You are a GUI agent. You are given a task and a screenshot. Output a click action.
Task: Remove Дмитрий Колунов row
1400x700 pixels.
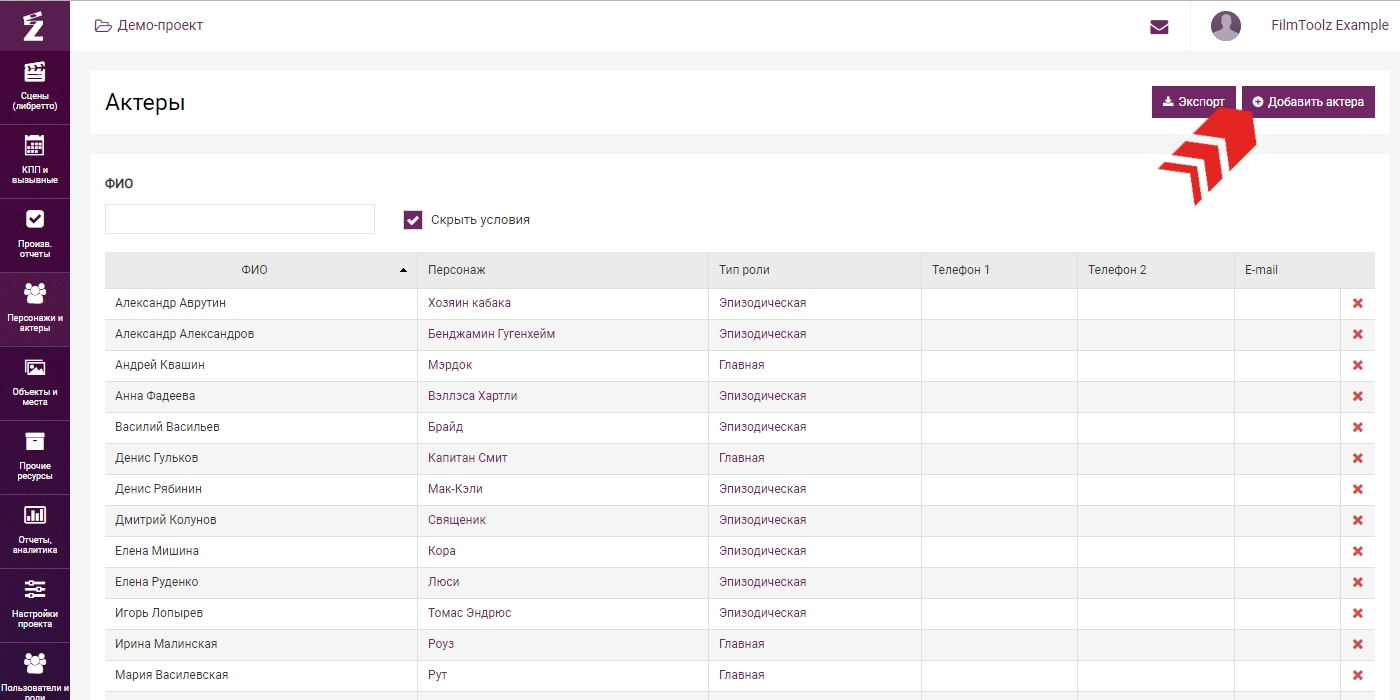(x=1357, y=520)
